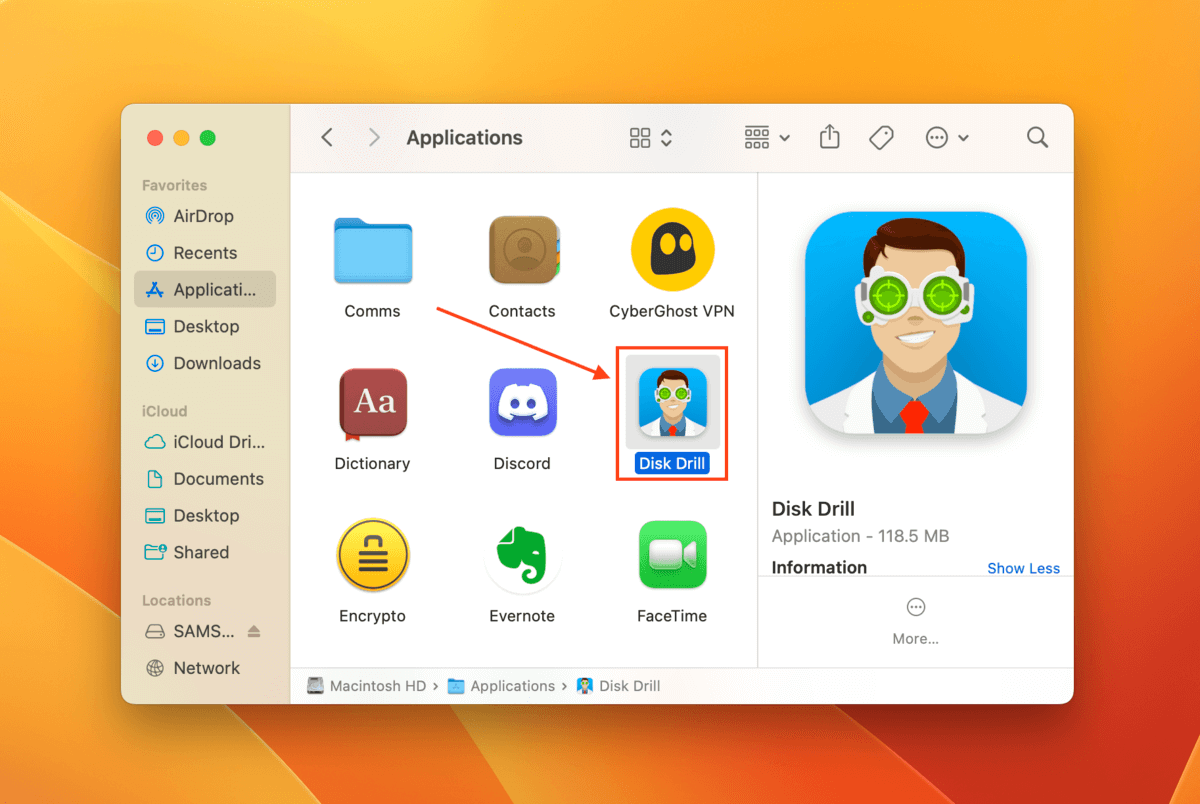Select the Disk Drill app icon
The width and height of the screenshot is (1200, 804).
[672, 402]
